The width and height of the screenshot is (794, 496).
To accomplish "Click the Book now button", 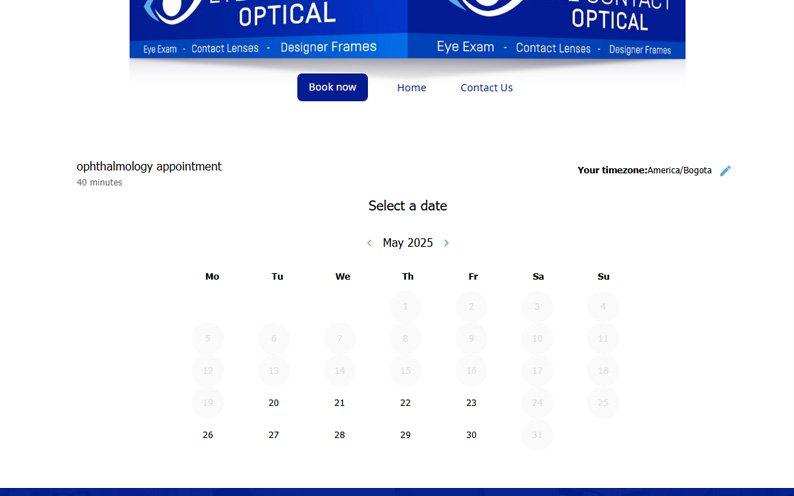I will coord(332,87).
